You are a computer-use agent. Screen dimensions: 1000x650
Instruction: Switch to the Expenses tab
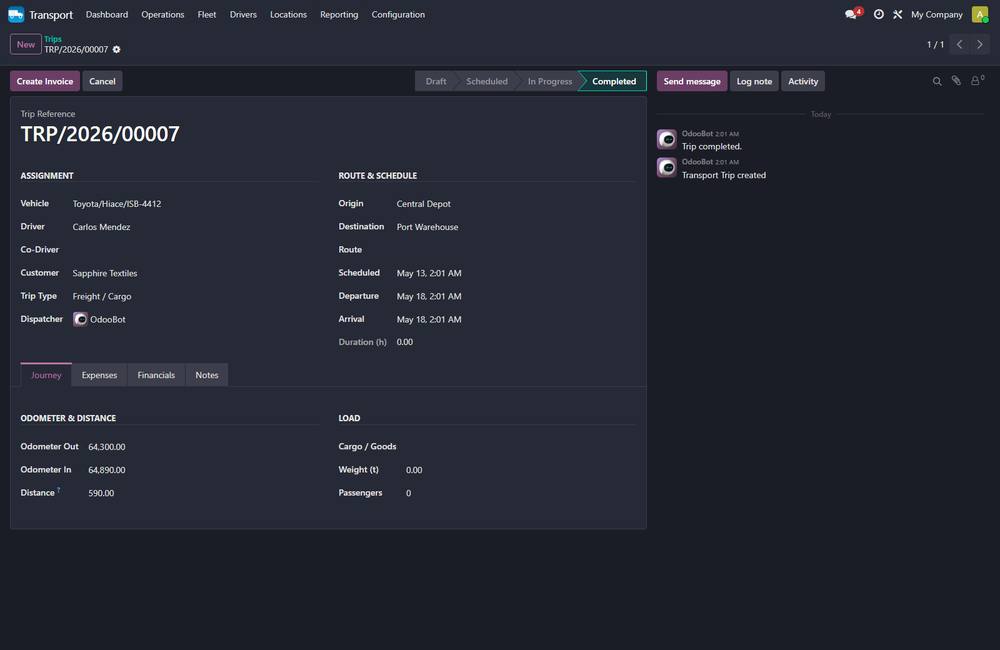99,375
